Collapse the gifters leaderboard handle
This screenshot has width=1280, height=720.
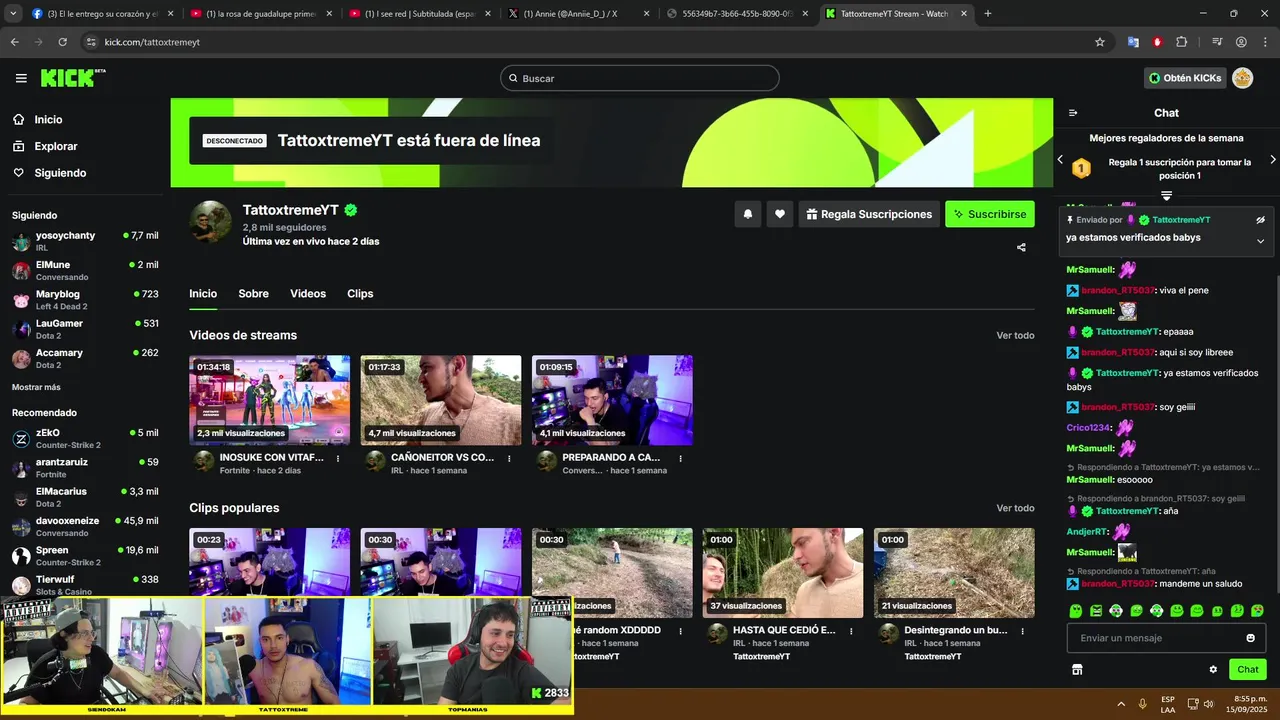[1166, 195]
